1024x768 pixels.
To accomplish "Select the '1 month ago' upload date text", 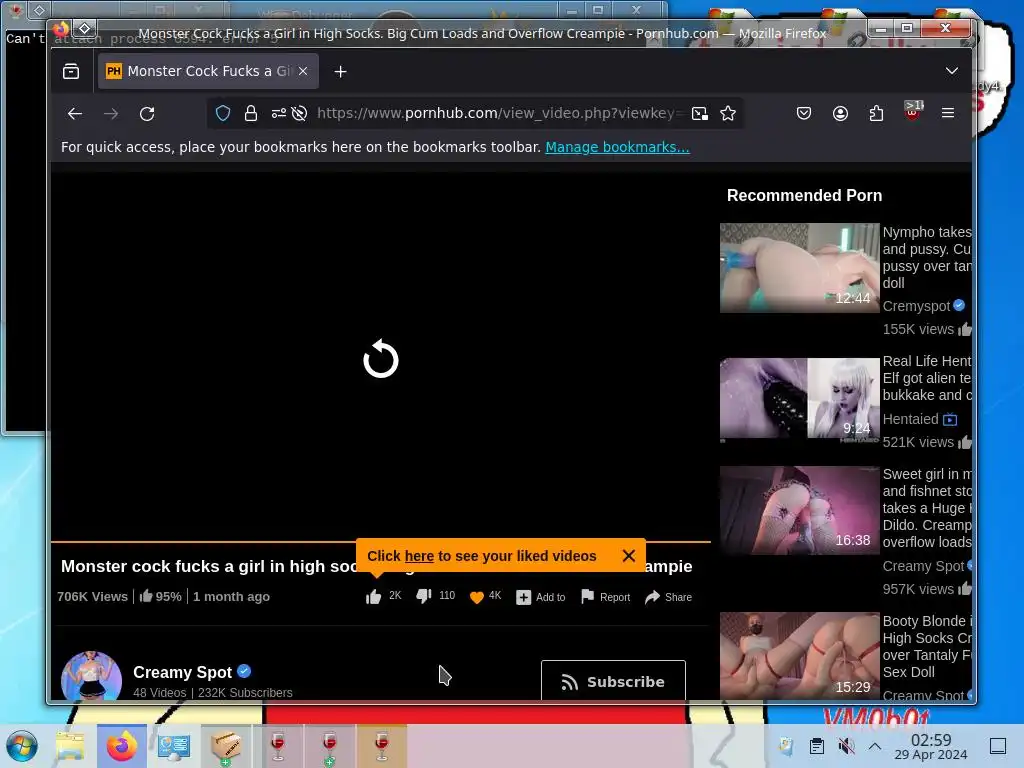I will point(231,596).
